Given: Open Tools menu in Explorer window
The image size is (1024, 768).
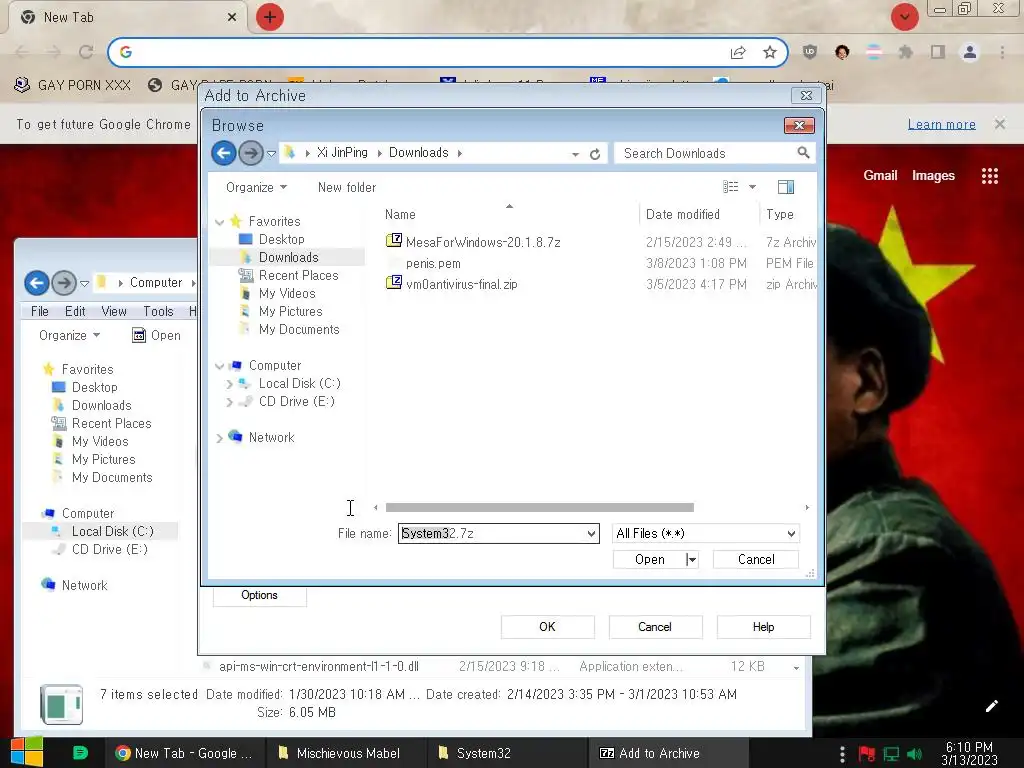Looking at the screenshot, I should (158, 312).
